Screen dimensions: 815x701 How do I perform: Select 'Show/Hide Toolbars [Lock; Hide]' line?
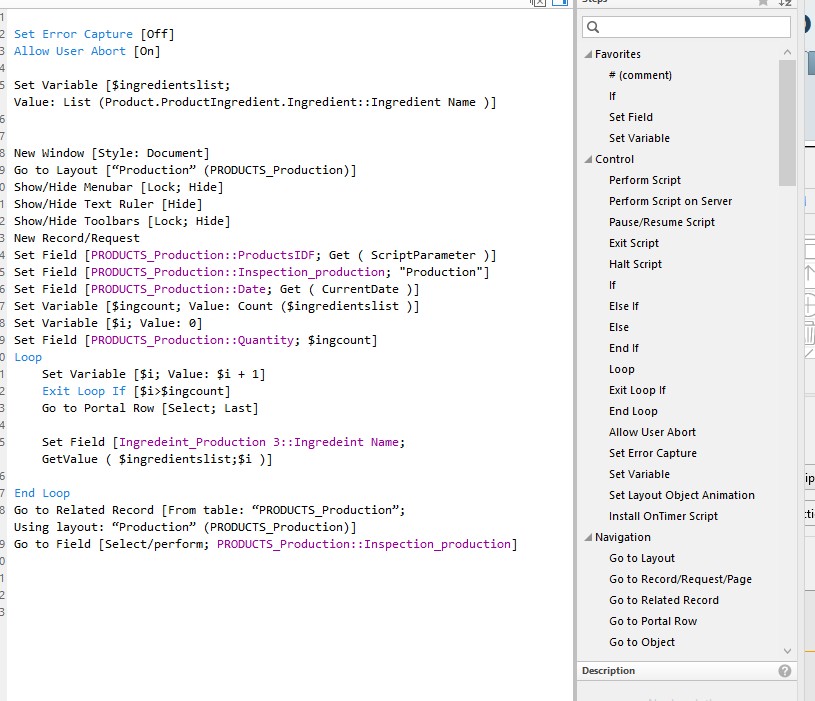pos(122,221)
